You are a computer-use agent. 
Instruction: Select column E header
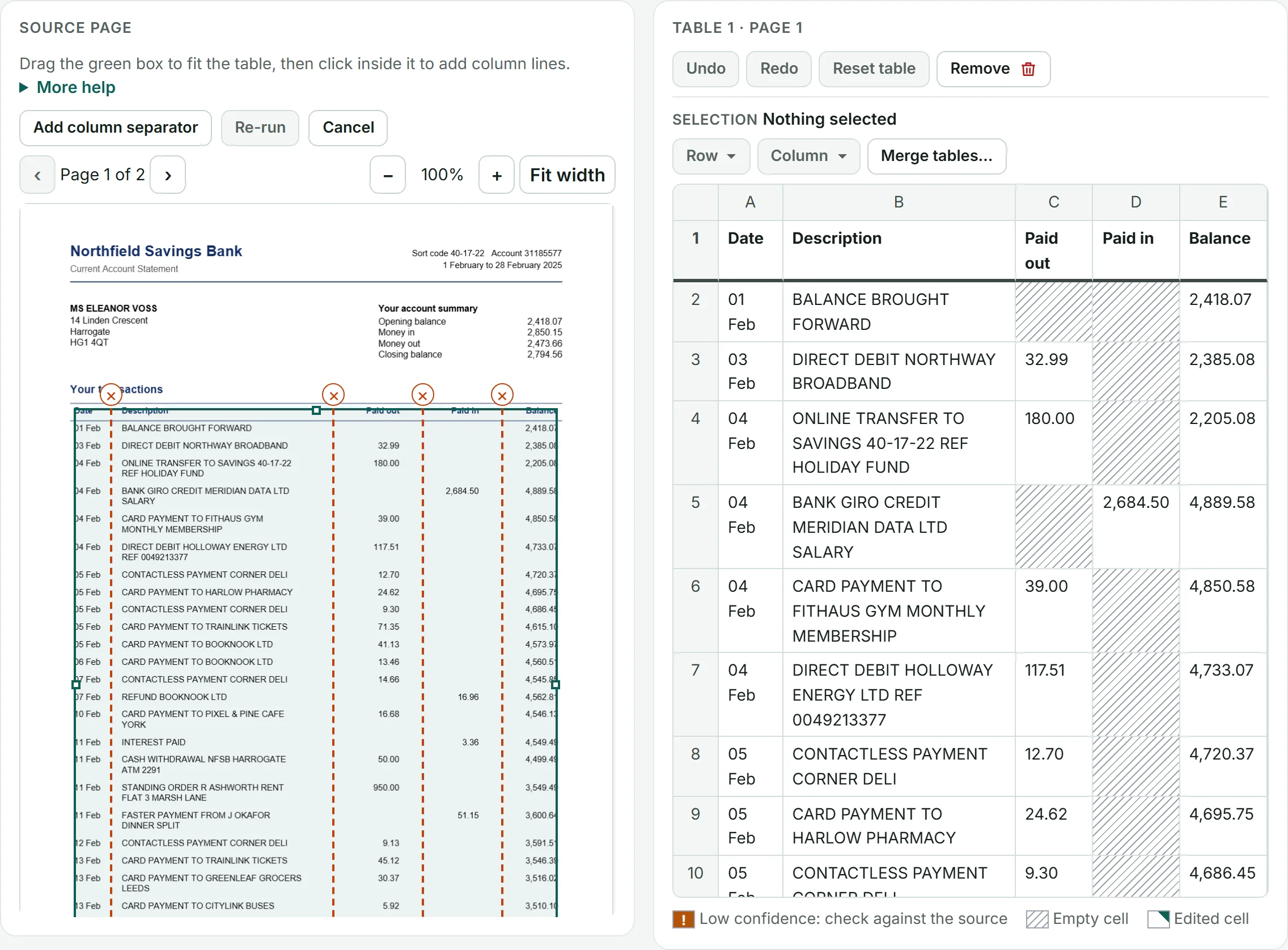1223,202
